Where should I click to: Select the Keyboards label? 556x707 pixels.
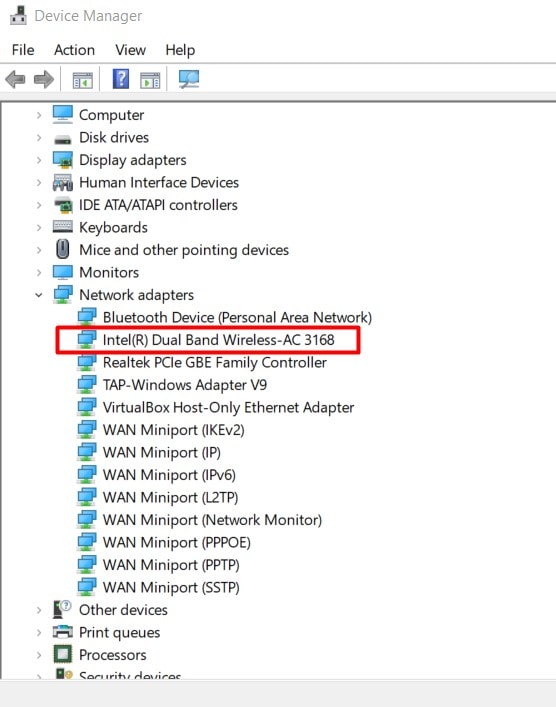pos(113,227)
